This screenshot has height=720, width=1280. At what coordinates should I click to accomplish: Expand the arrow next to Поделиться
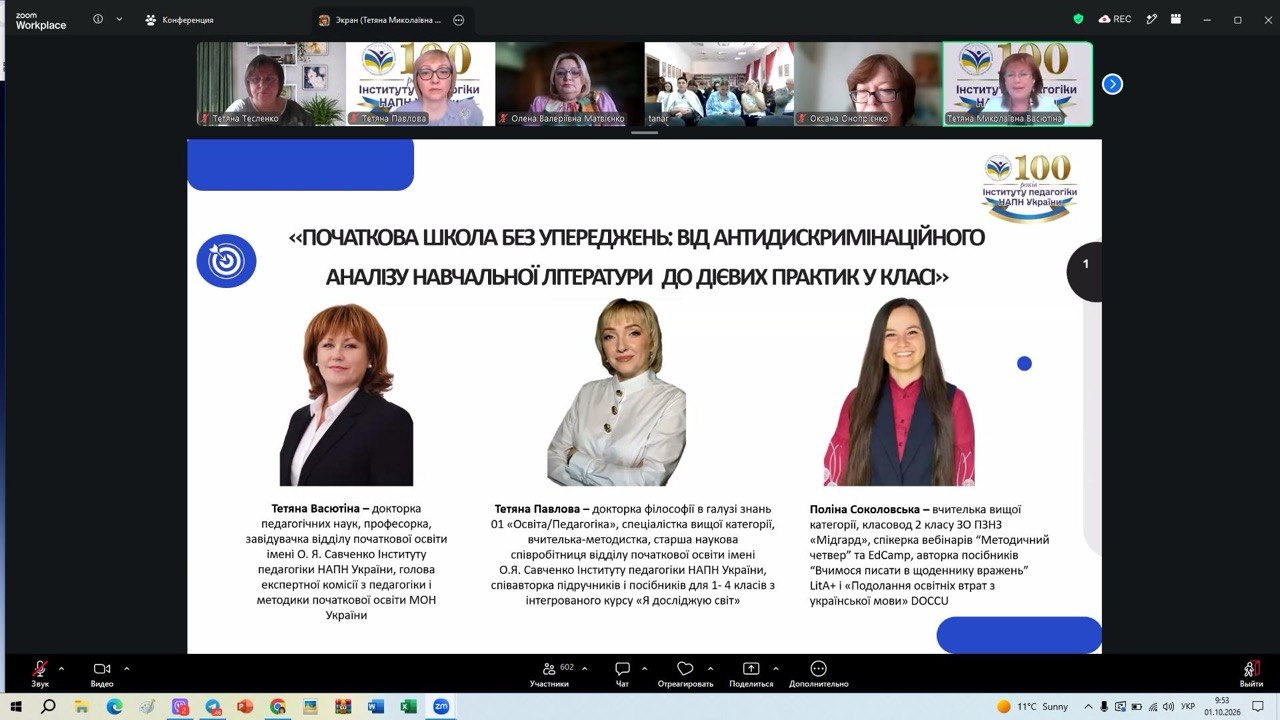(776, 668)
